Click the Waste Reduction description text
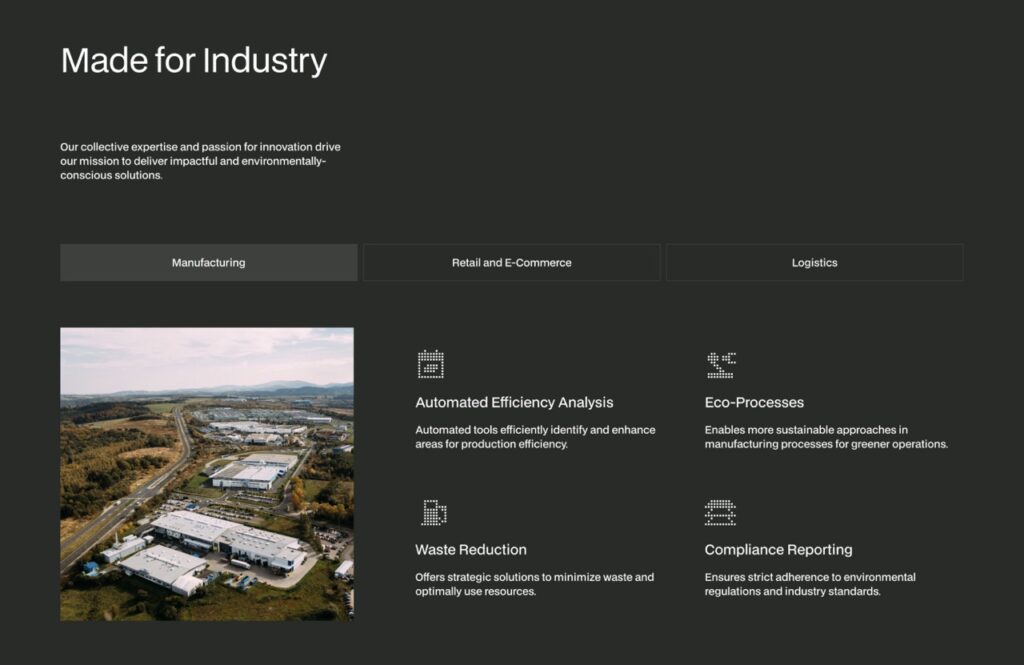 tap(533, 584)
